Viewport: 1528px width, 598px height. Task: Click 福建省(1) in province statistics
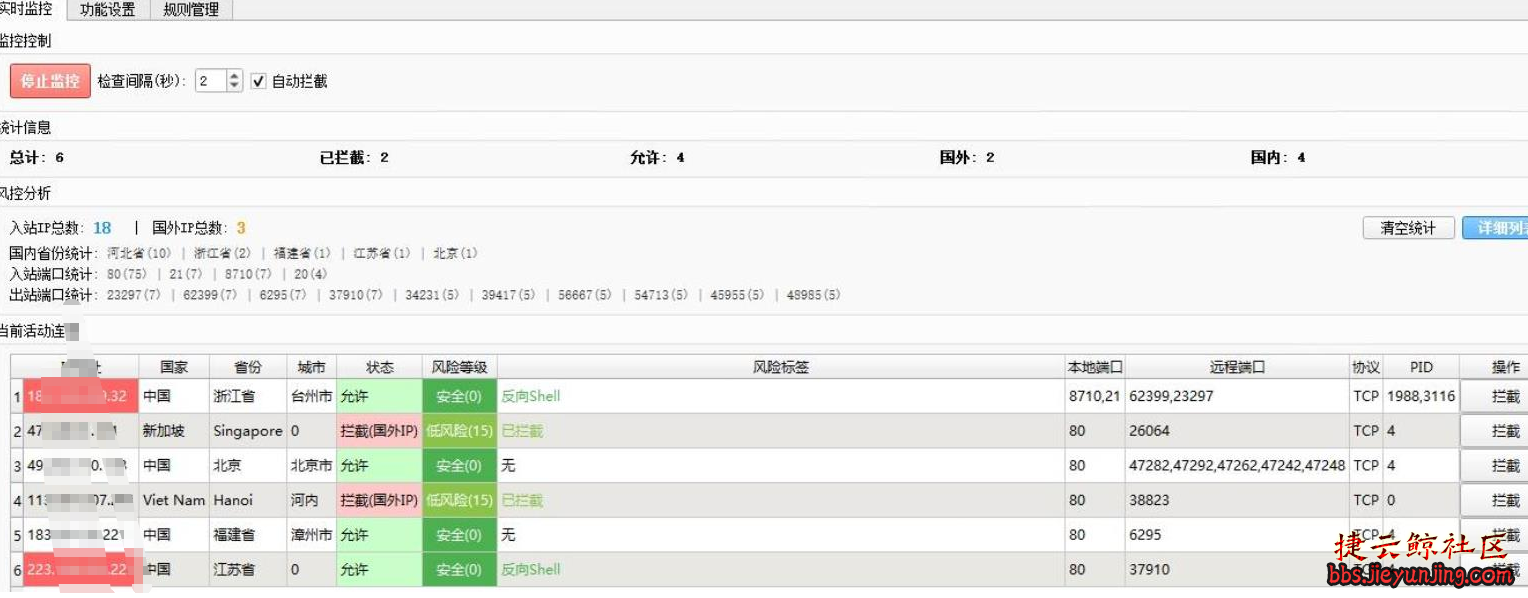point(302,254)
